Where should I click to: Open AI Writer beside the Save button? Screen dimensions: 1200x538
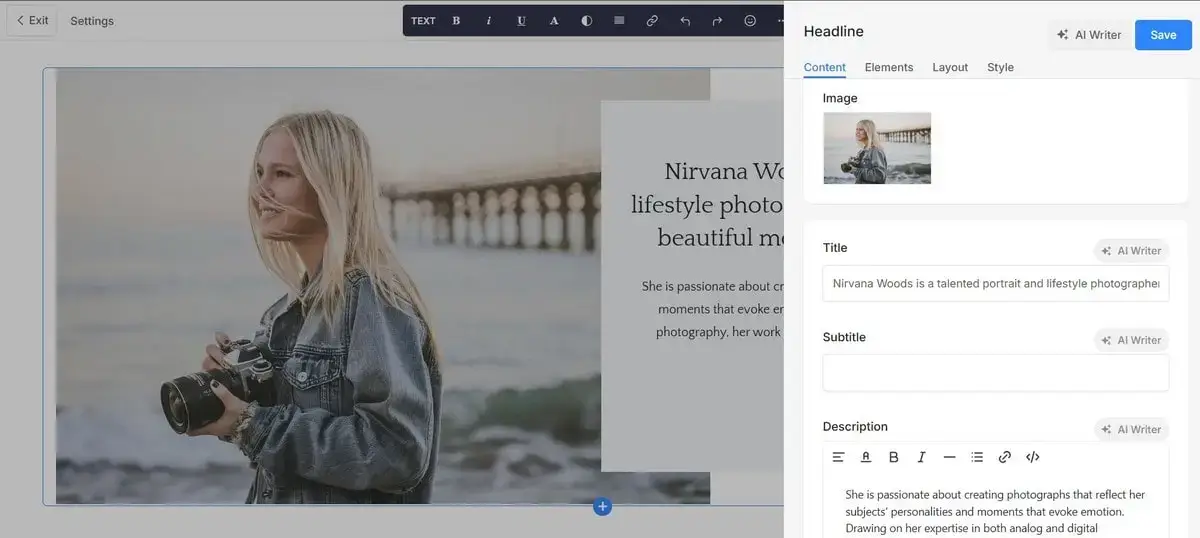click(1089, 34)
